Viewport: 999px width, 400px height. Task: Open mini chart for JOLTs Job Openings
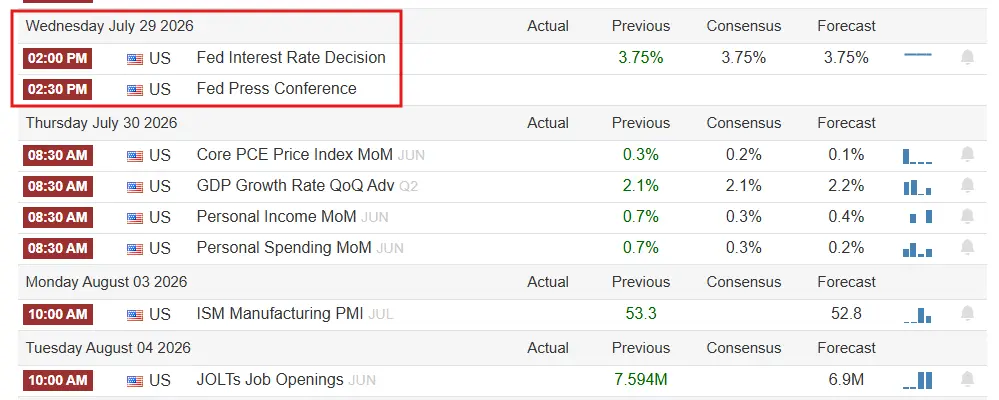pyautogui.click(x=917, y=381)
